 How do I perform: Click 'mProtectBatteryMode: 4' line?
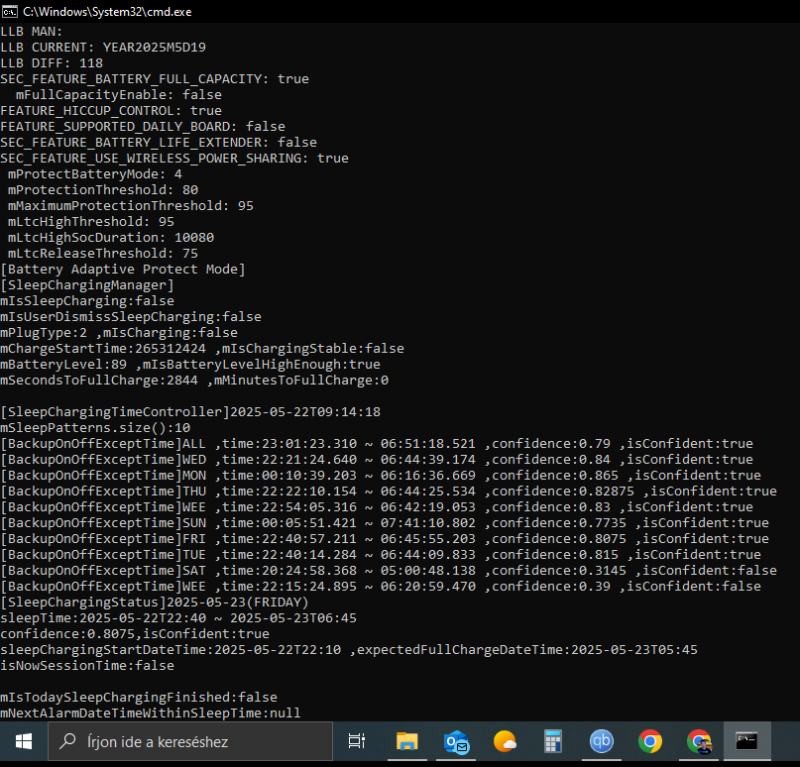click(95, 174)
